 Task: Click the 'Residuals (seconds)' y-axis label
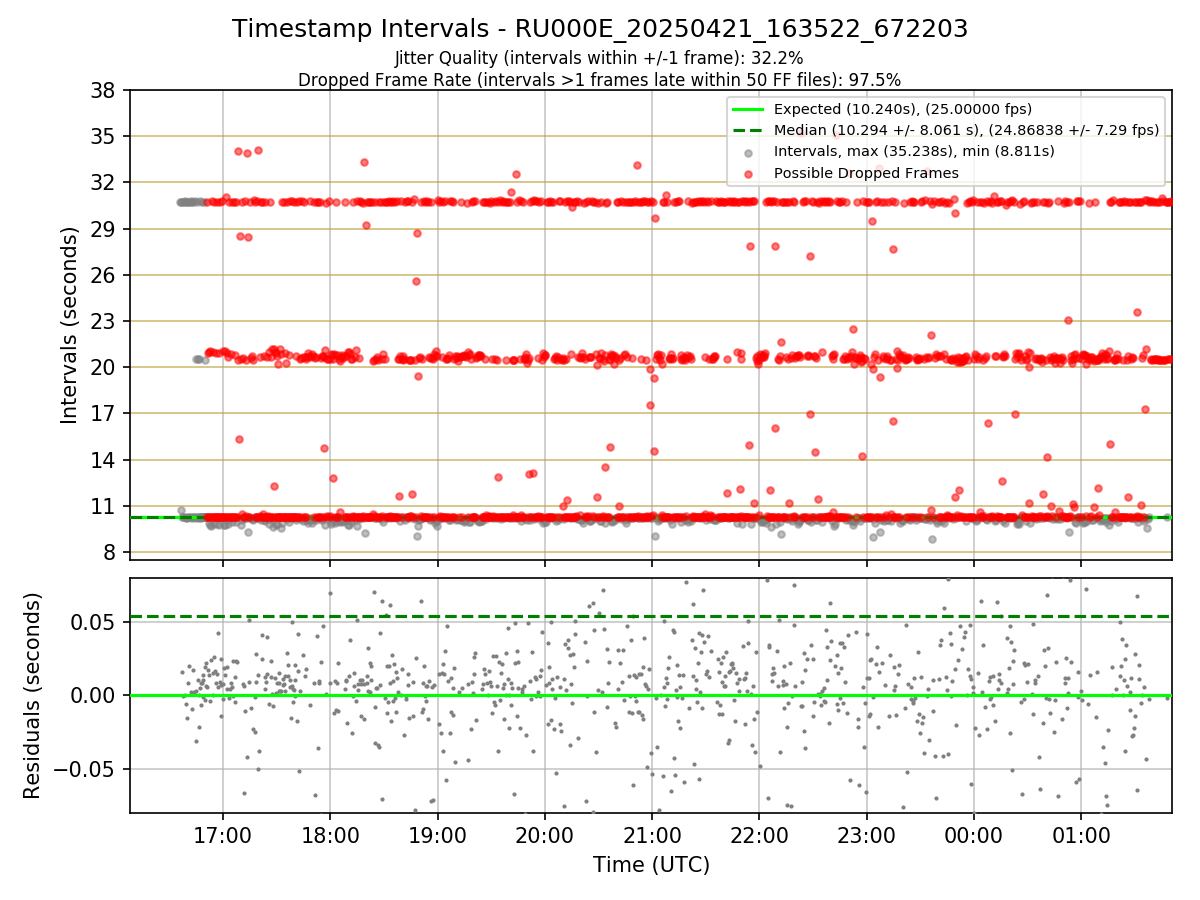[32, 696]
